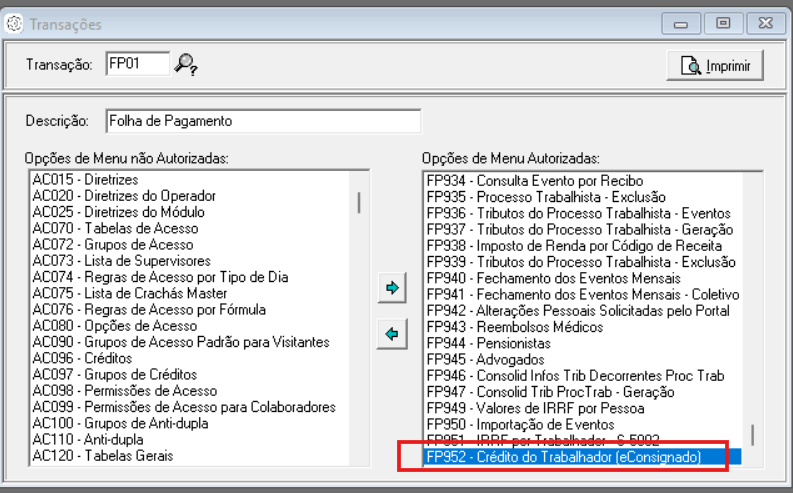Focus the Descrição text field

pos(263,121)
